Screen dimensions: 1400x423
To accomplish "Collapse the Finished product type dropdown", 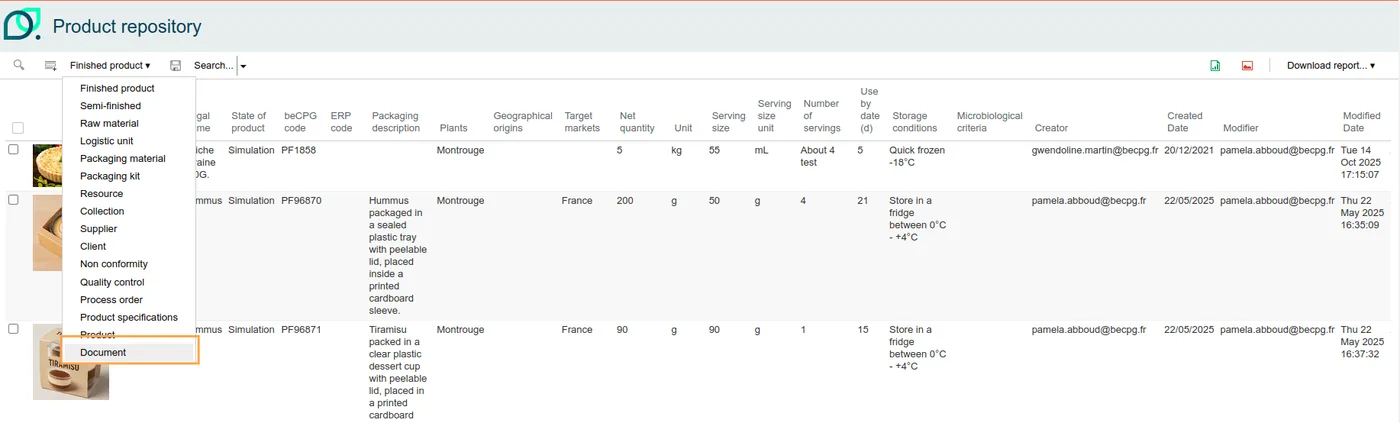I will pyautogui.click(x=110, y=66).
